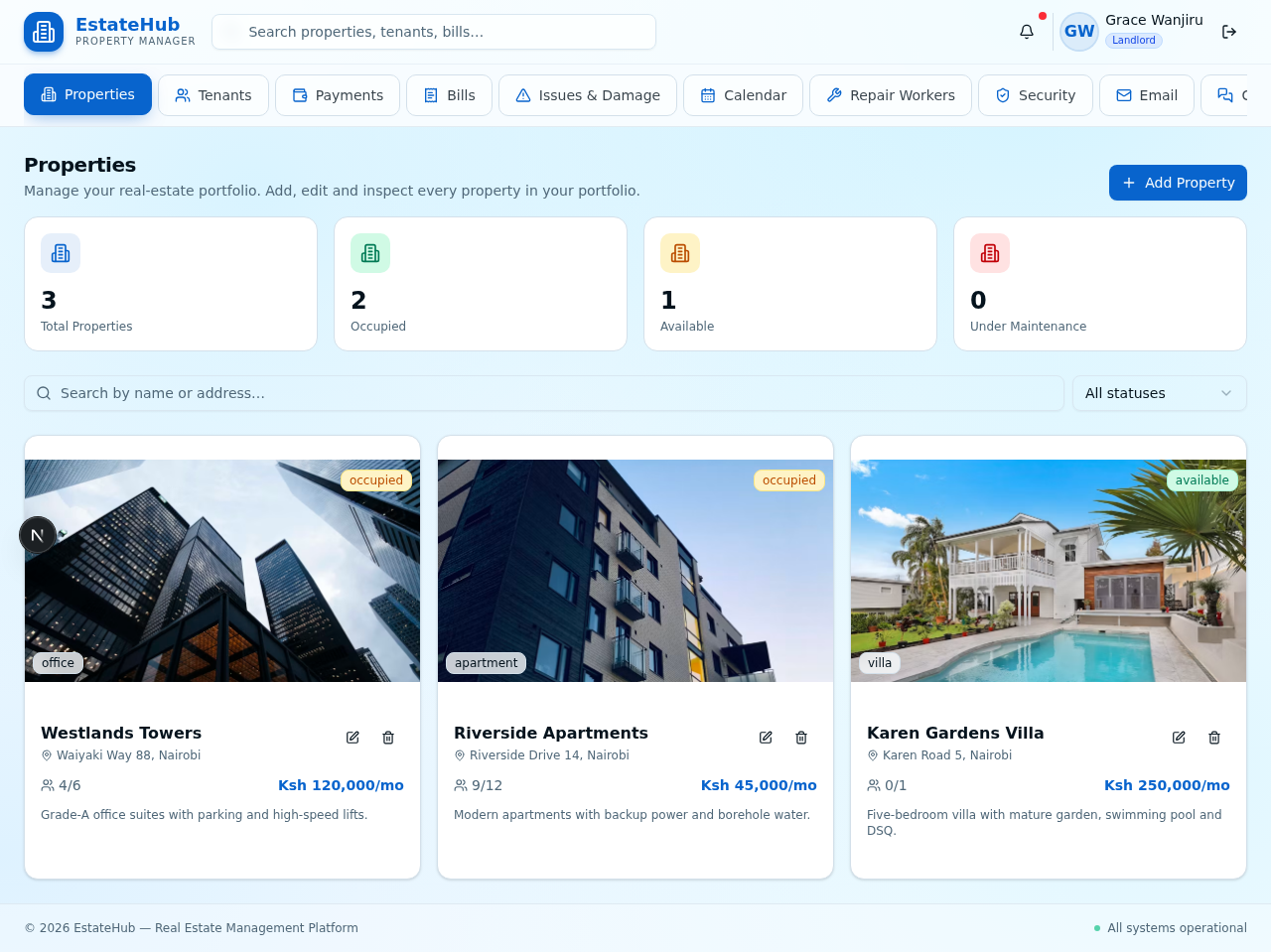Click the Total Properties building icon
Viewport: 1271px width, 952px height.
click(61, 253)
